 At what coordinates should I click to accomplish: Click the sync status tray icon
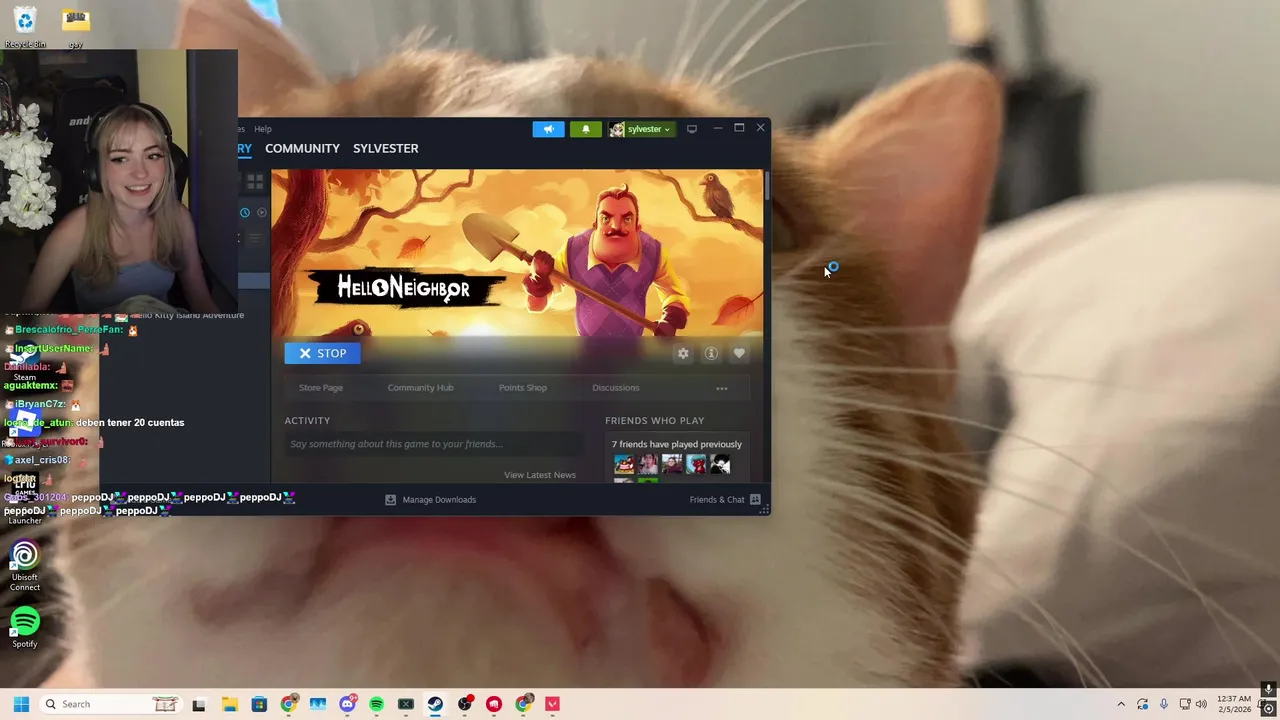pos(1142,704)
